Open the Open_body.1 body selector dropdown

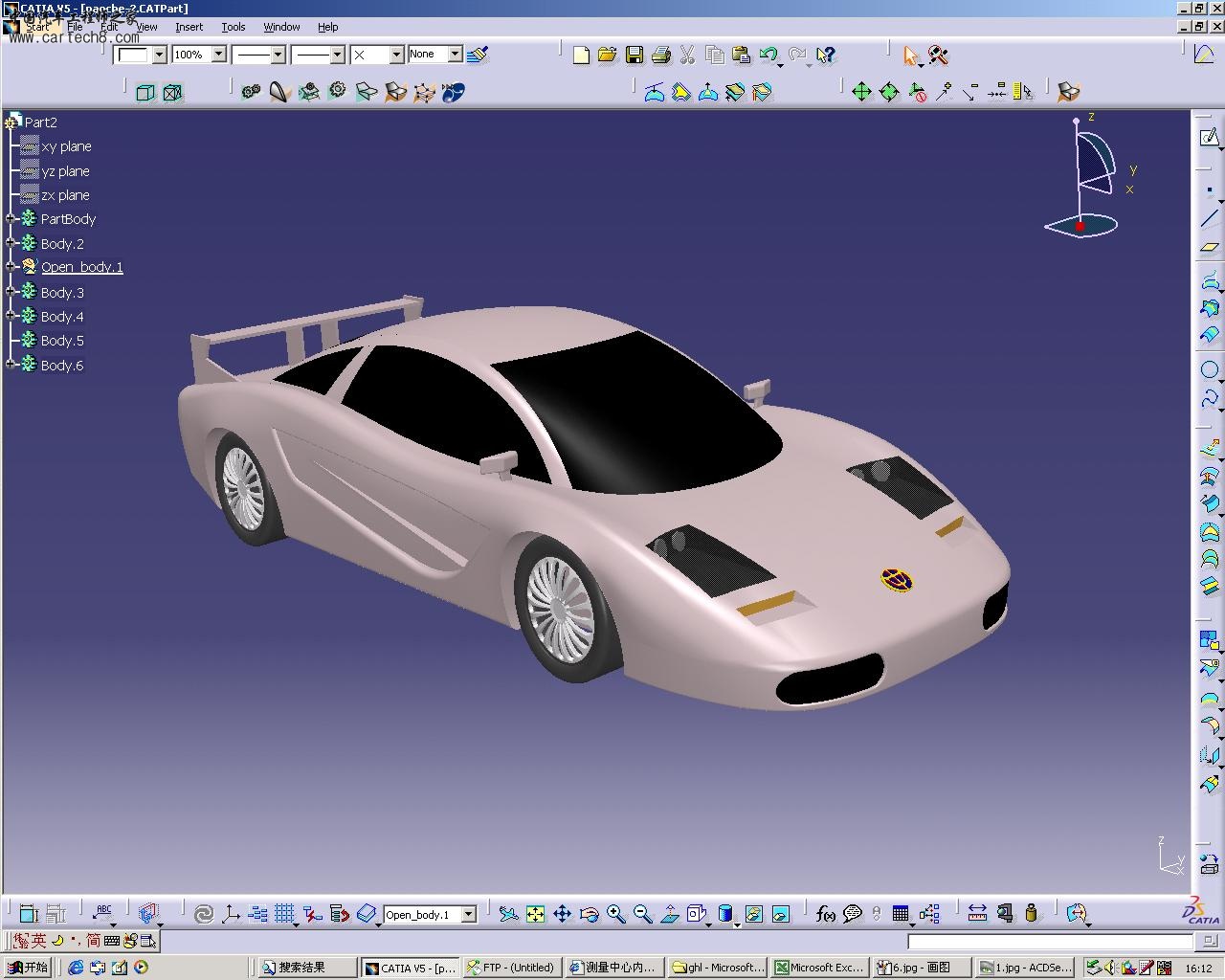(x=469, y=915)
